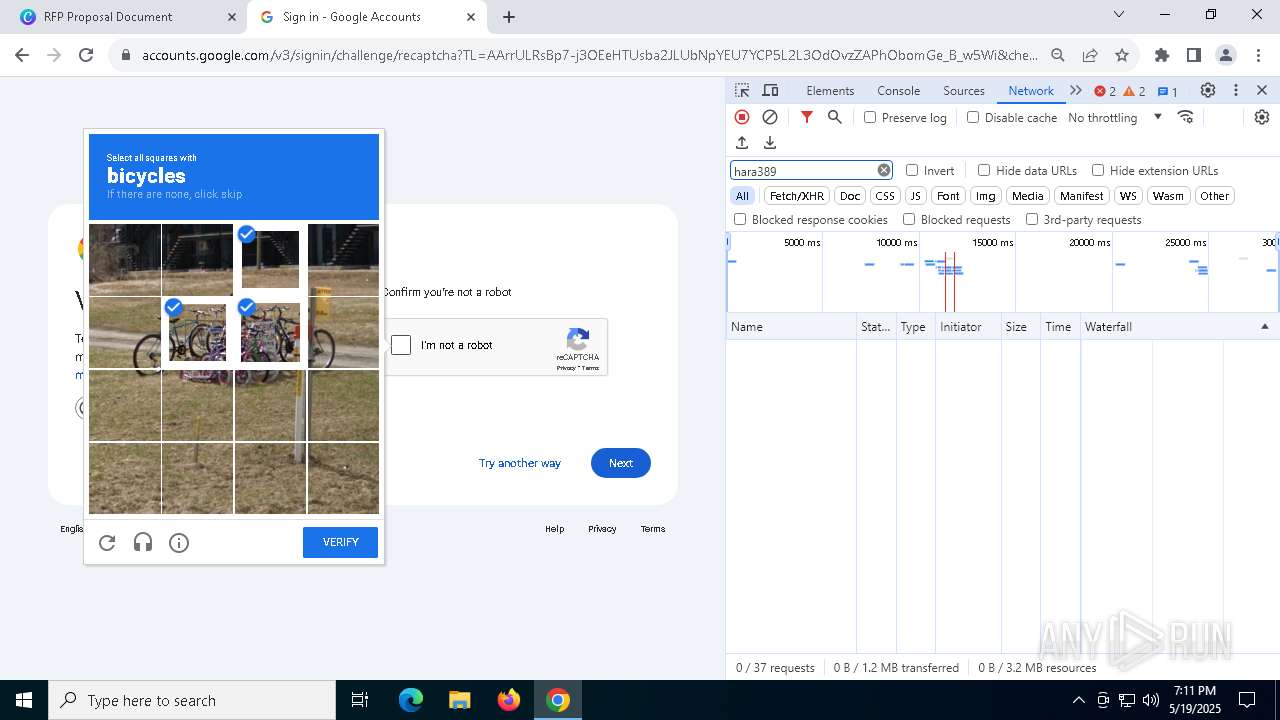The width and height of the screenshot is (1280, 720).
Task: Show the issues count badge
Action: point(1168,91)
